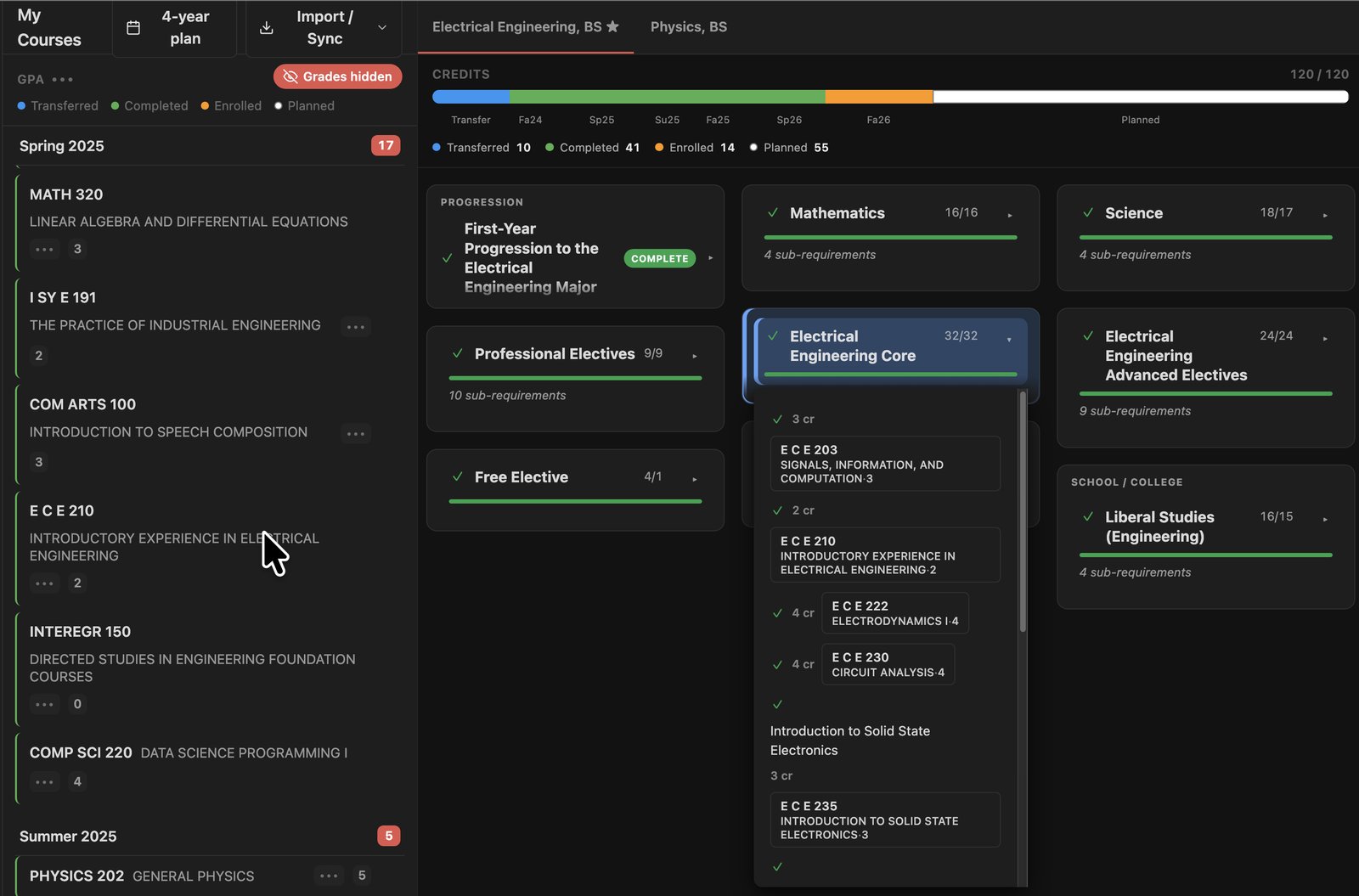Click the Sp26 term marker label
The height and width of the screenshot is (896, 1359).
pyautogui.click(x=789, y=120)
